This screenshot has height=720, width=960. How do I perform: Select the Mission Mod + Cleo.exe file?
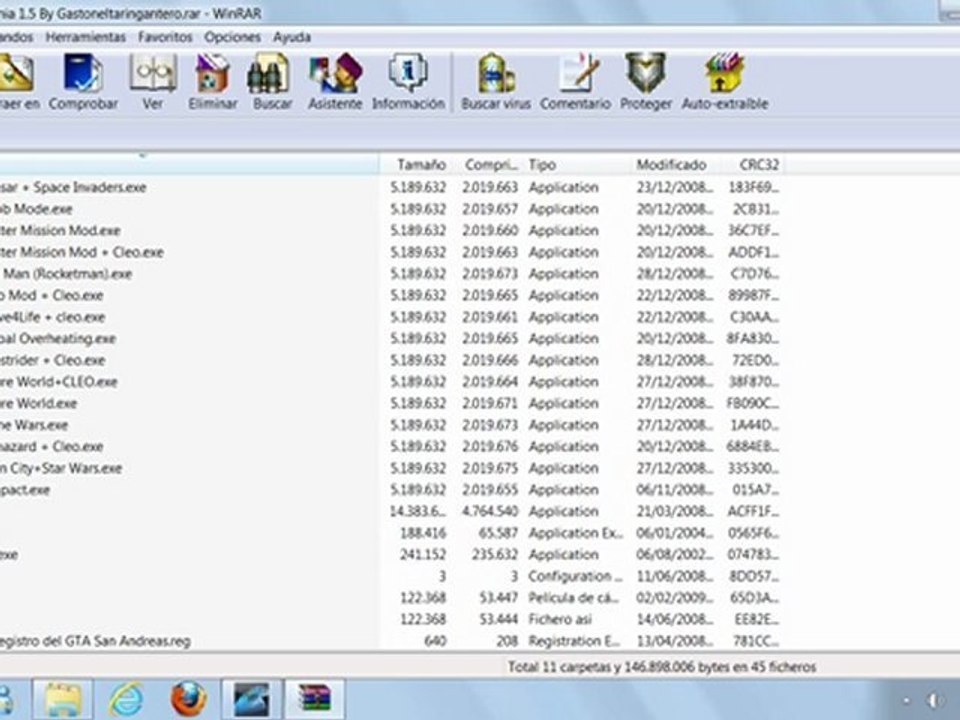tap(81, 252)
